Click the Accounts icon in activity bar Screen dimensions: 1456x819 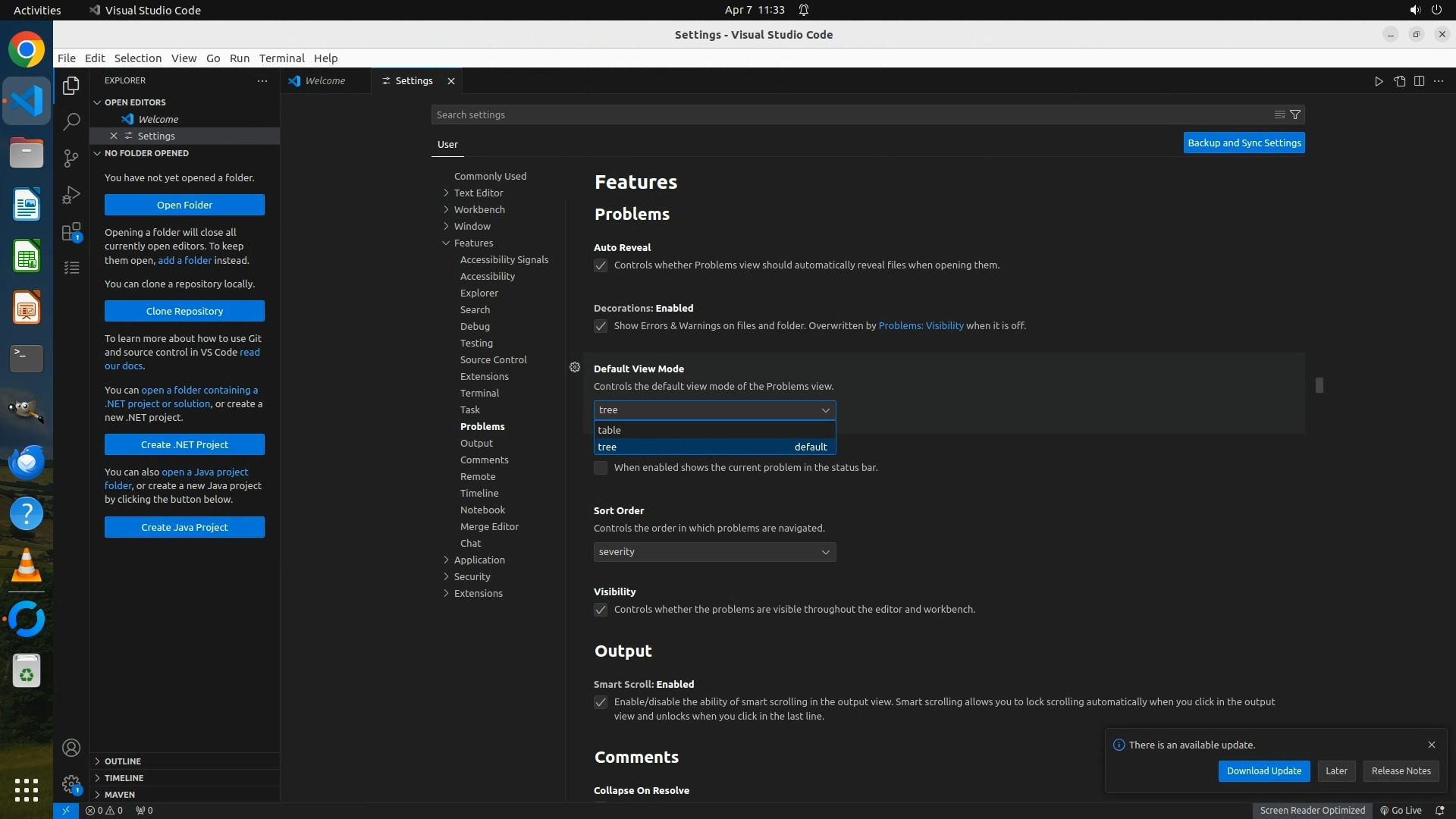pyautogui.click(x=71, y=748)
